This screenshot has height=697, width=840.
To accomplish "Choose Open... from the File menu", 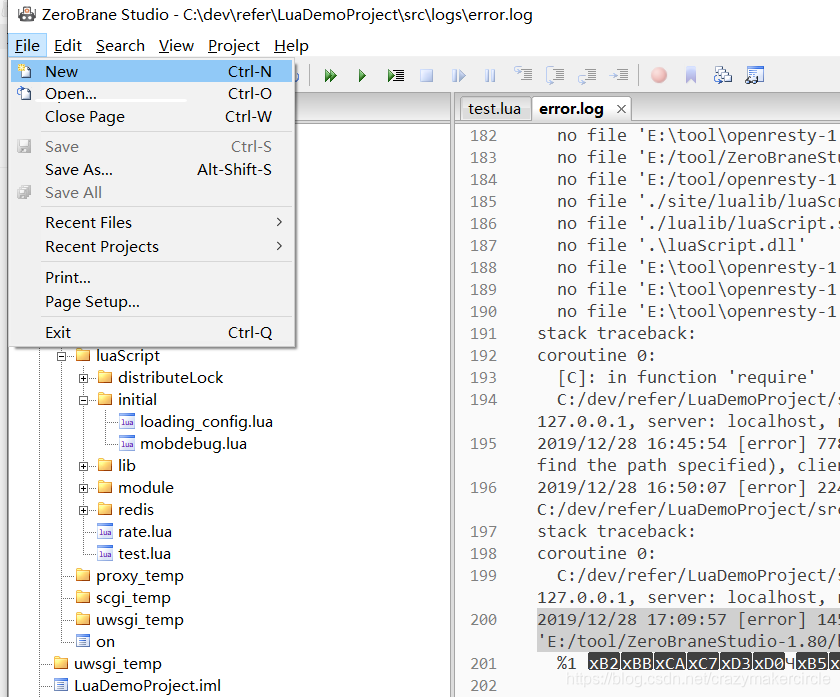I will 152,93.
